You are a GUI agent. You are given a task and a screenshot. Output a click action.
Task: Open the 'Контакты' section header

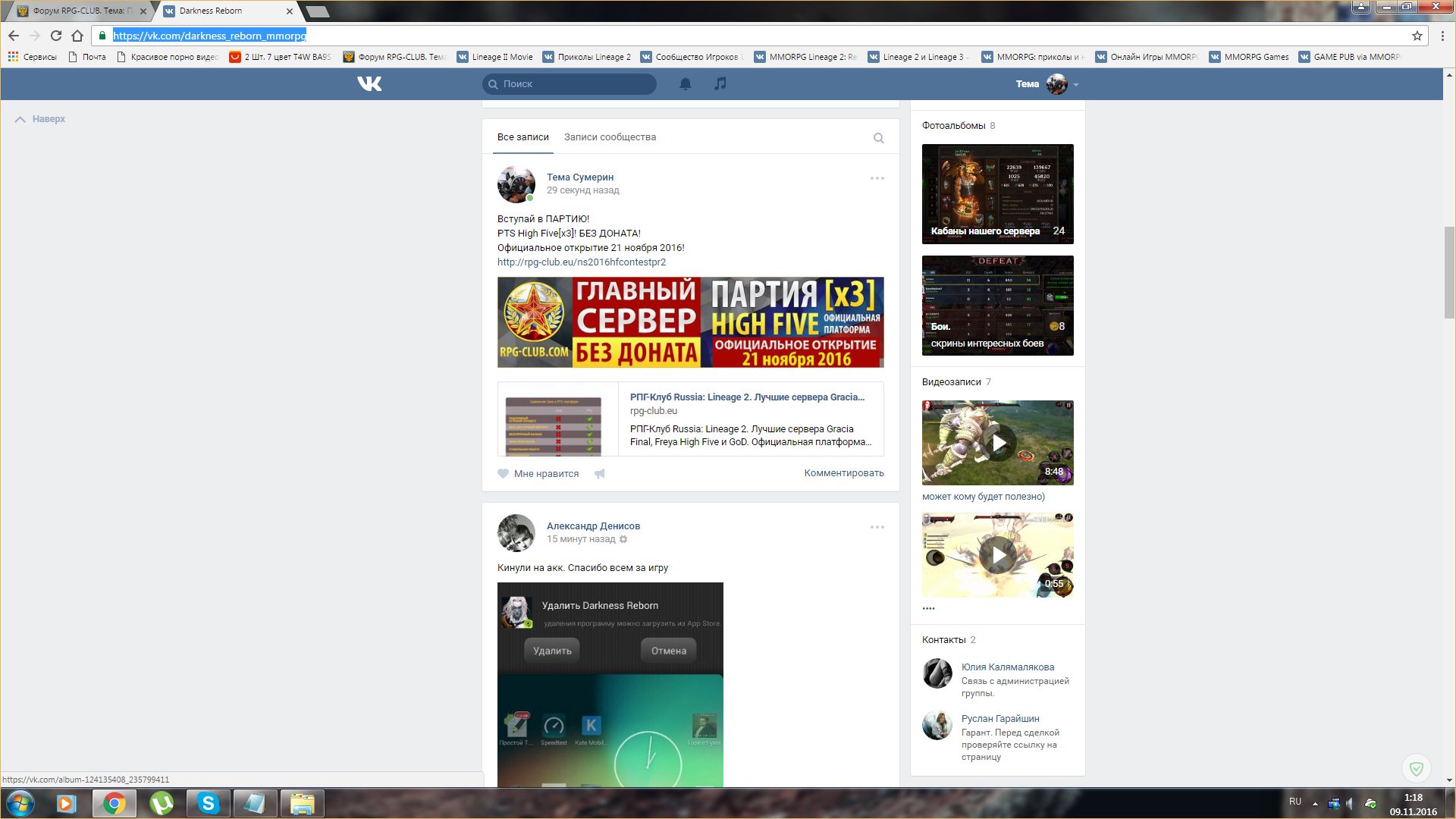point(944,640)
